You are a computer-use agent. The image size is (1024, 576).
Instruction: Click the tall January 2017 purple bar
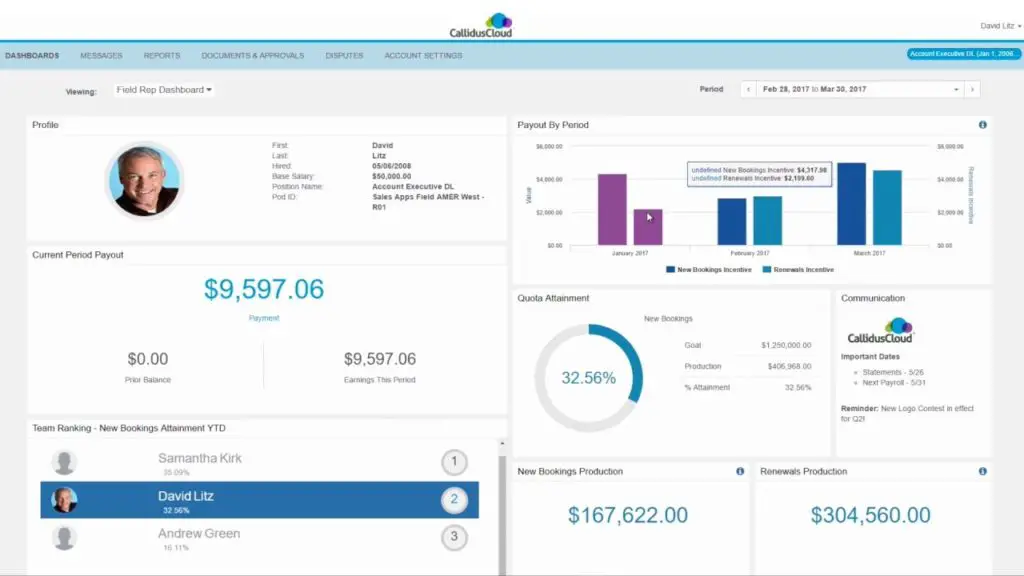(612, 210)
